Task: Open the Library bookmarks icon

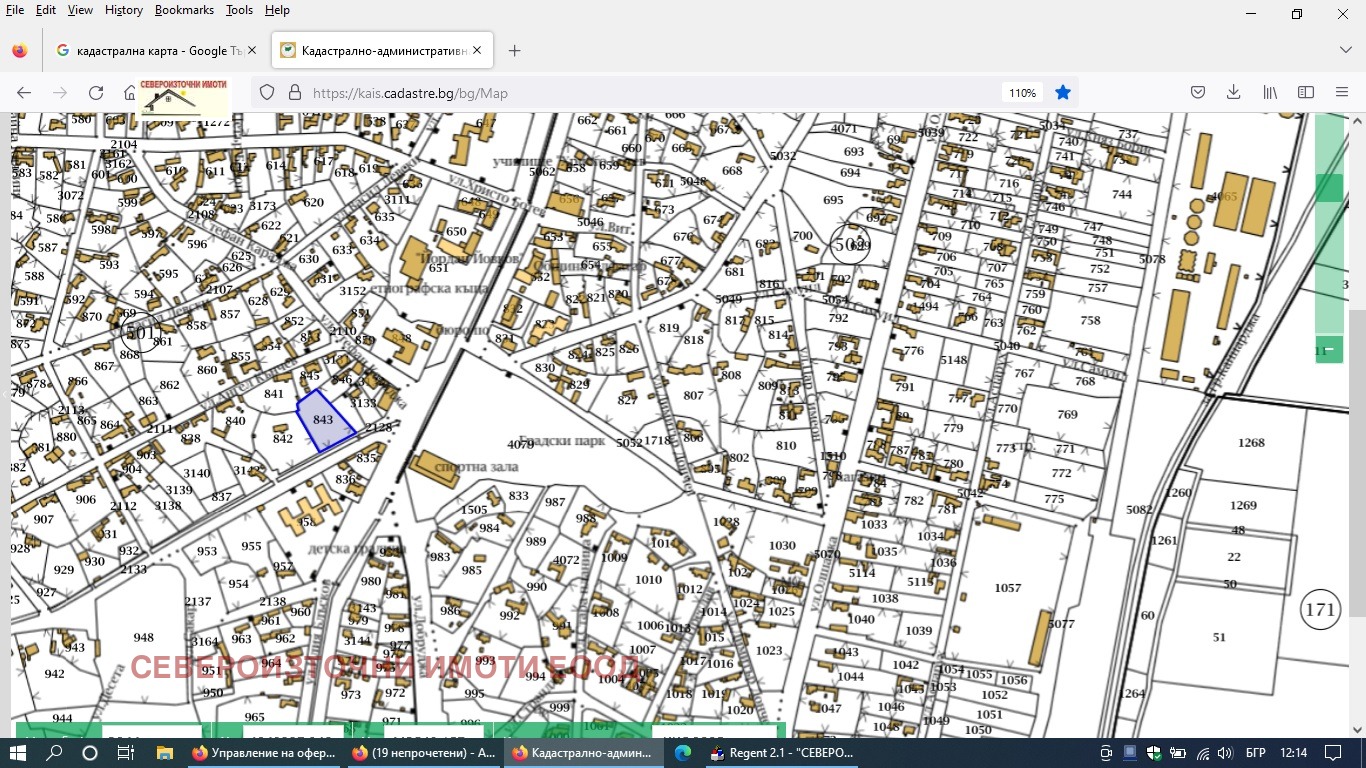Action: coord(1270,93)
